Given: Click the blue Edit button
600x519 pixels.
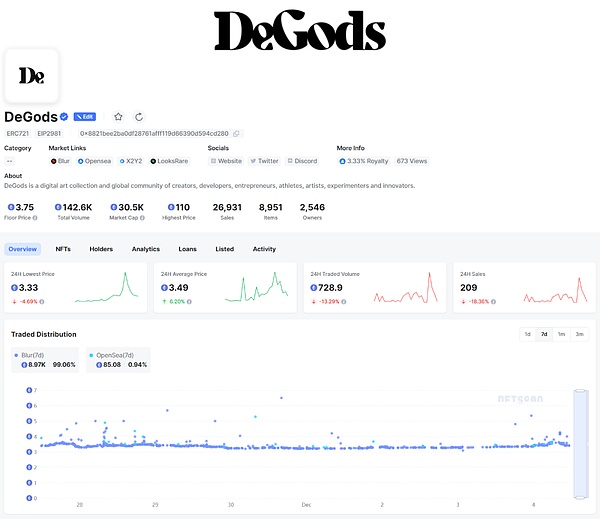Looking at the screenshot, I should 85,117.
